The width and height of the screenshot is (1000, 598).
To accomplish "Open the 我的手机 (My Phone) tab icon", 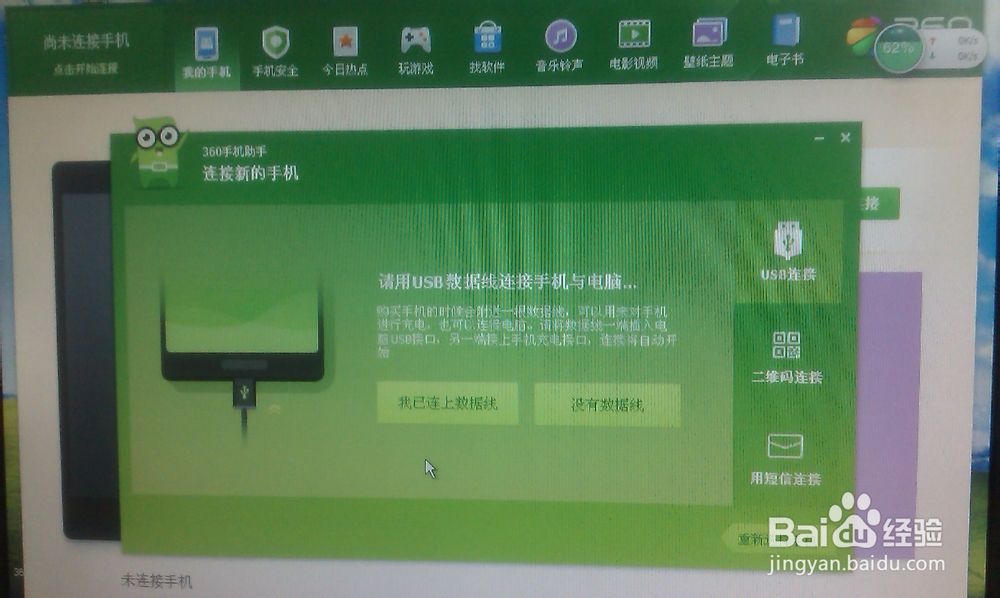I will 209,44.
